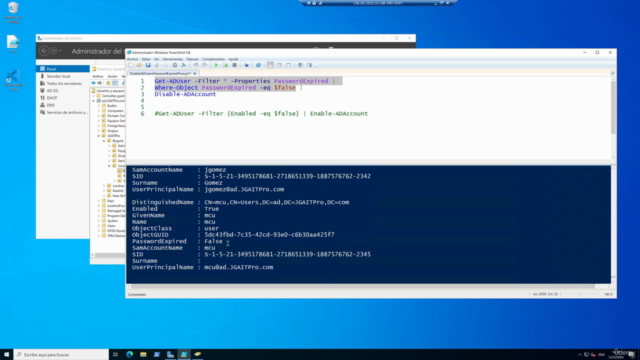Image resolution: width=640 pixels, height=360 pixels.
Task: Open the Archivo menu in PowerShell ISE
Action: 132,59
